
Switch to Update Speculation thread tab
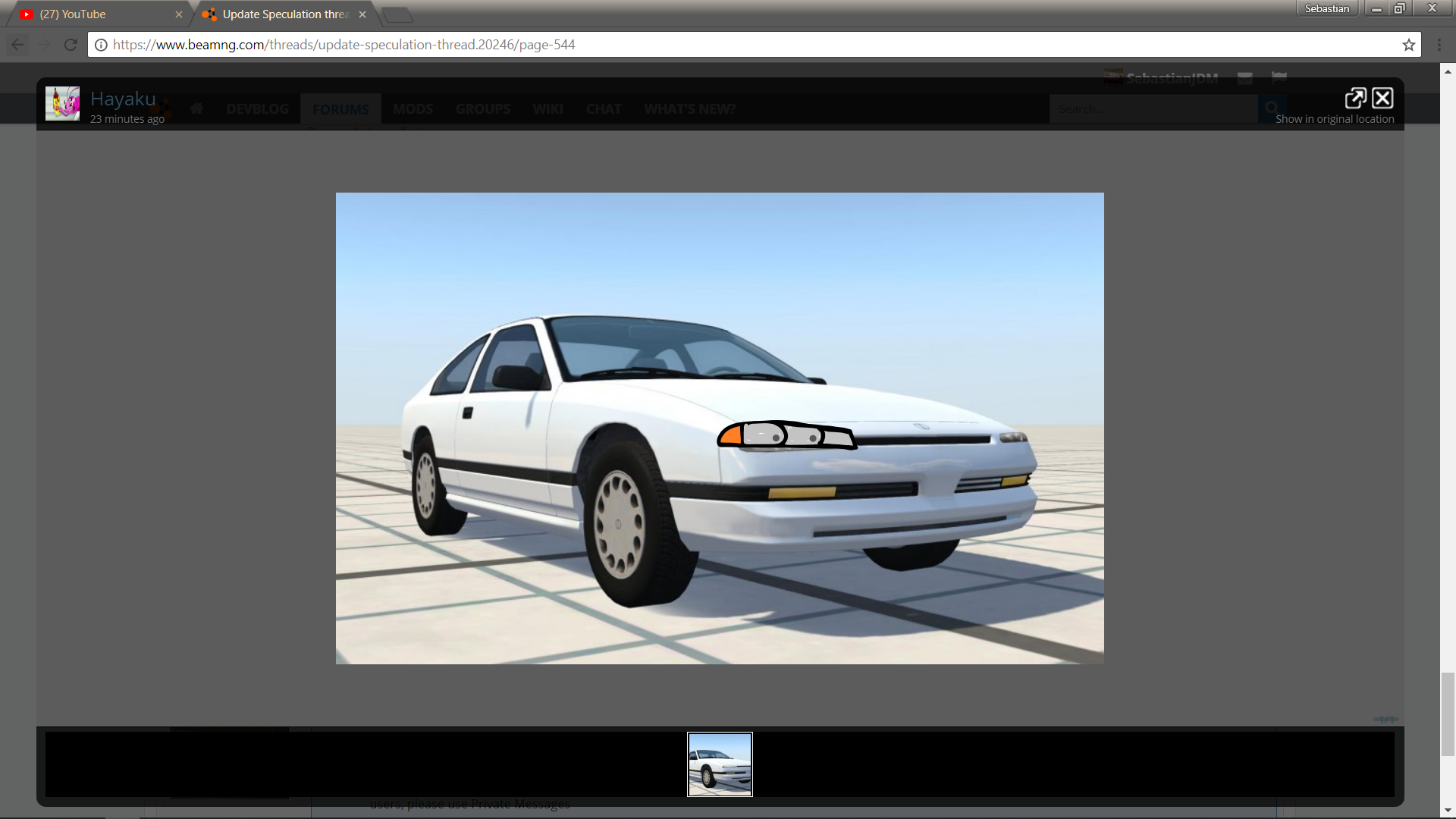tap(284, 14)
